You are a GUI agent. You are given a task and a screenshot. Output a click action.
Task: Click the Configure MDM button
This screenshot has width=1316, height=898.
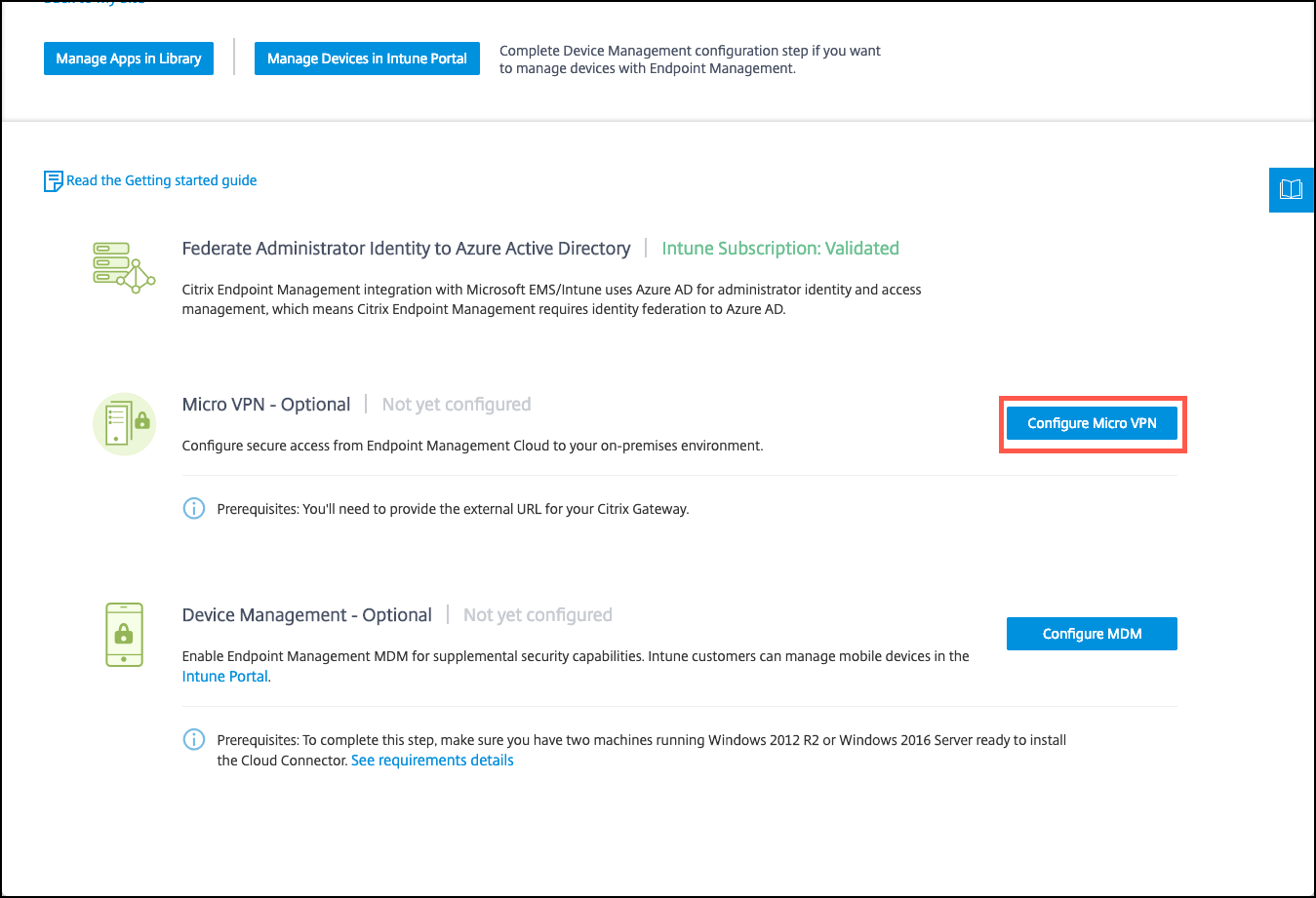click(x=1092, y=634)
